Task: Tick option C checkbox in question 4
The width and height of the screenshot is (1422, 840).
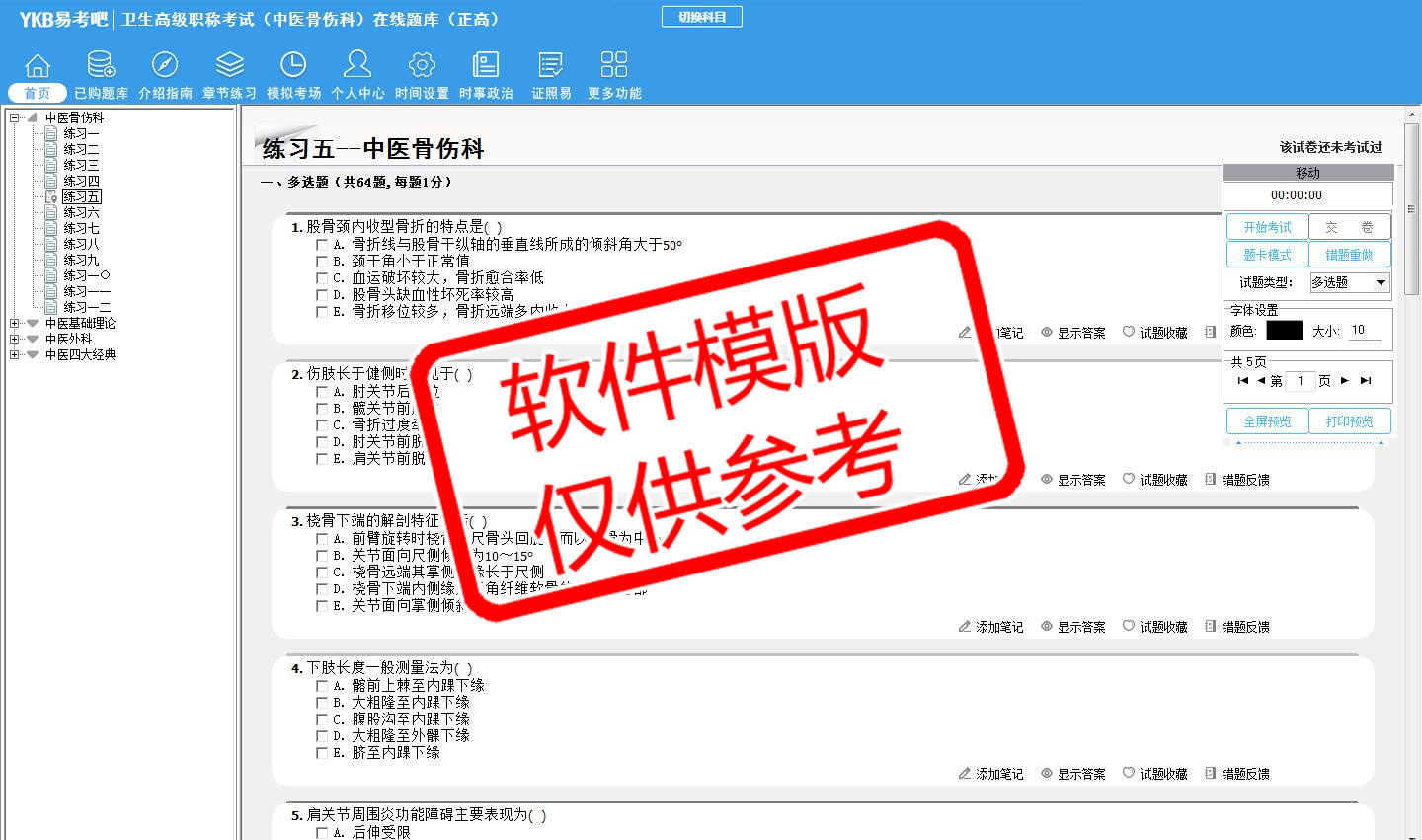Action: [322, 720]
